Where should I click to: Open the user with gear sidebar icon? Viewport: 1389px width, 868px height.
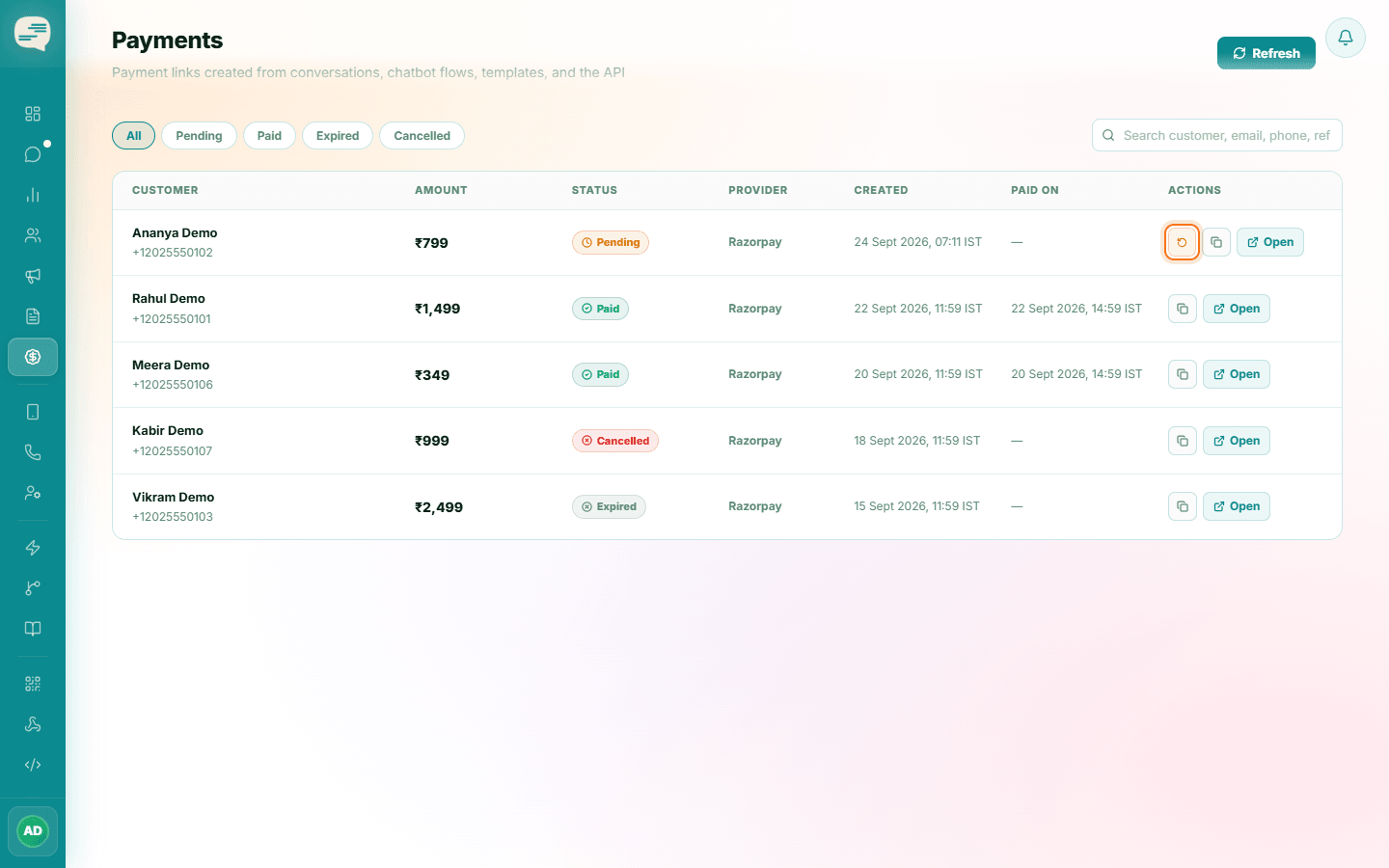[x=33, y=493]
